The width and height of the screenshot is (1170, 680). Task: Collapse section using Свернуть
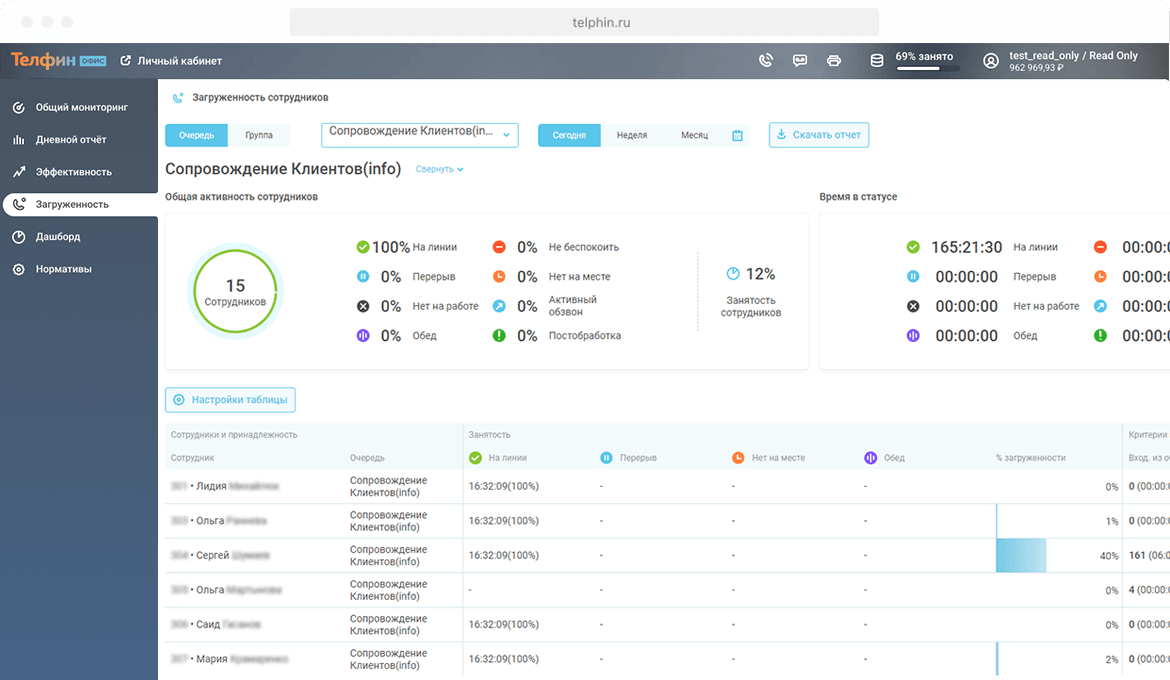(x=439, y=170)
